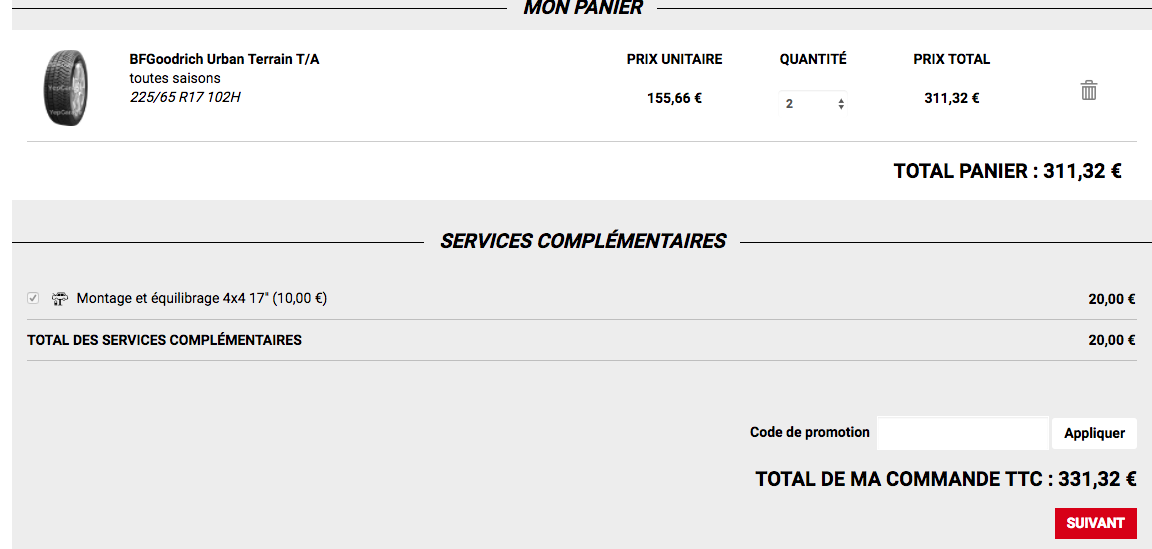Click the TOTAL PANIER amount line
Screen dimensions: 1152x549
(1007, 171)
